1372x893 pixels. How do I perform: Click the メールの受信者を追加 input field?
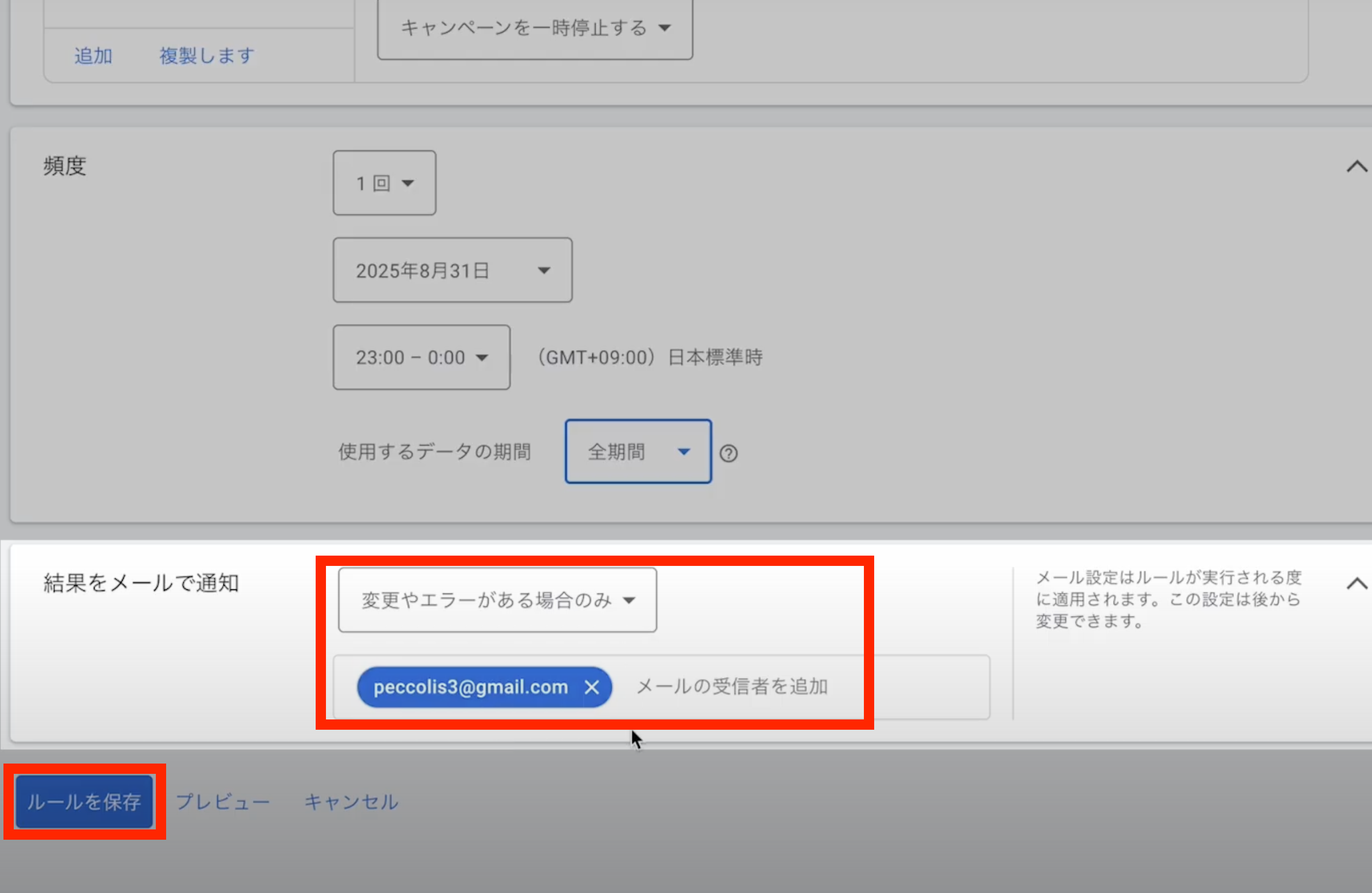pos(732,687)
